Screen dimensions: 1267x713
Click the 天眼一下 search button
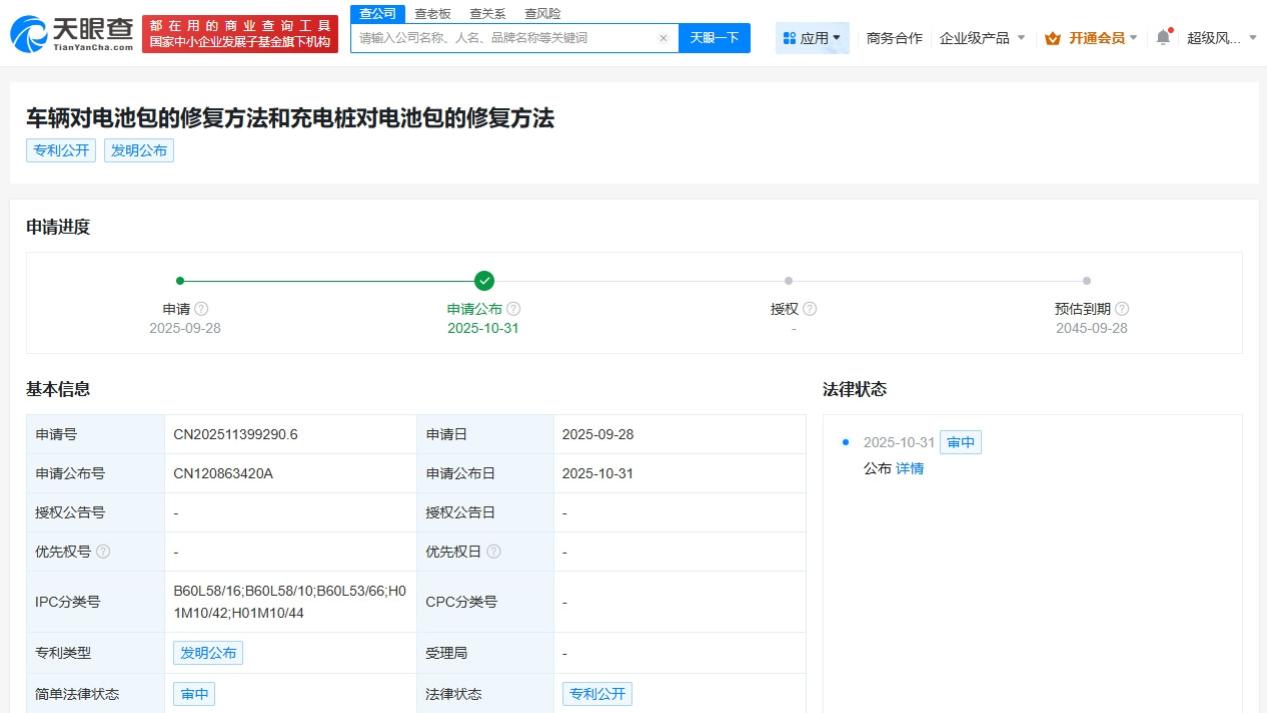click(x=714, y=37)
